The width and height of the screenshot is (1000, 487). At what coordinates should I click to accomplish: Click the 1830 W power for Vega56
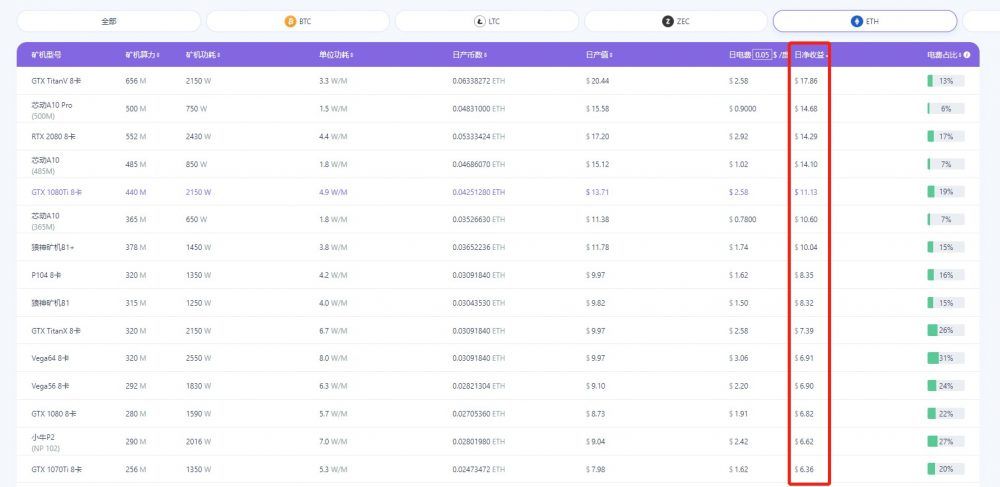196,386
